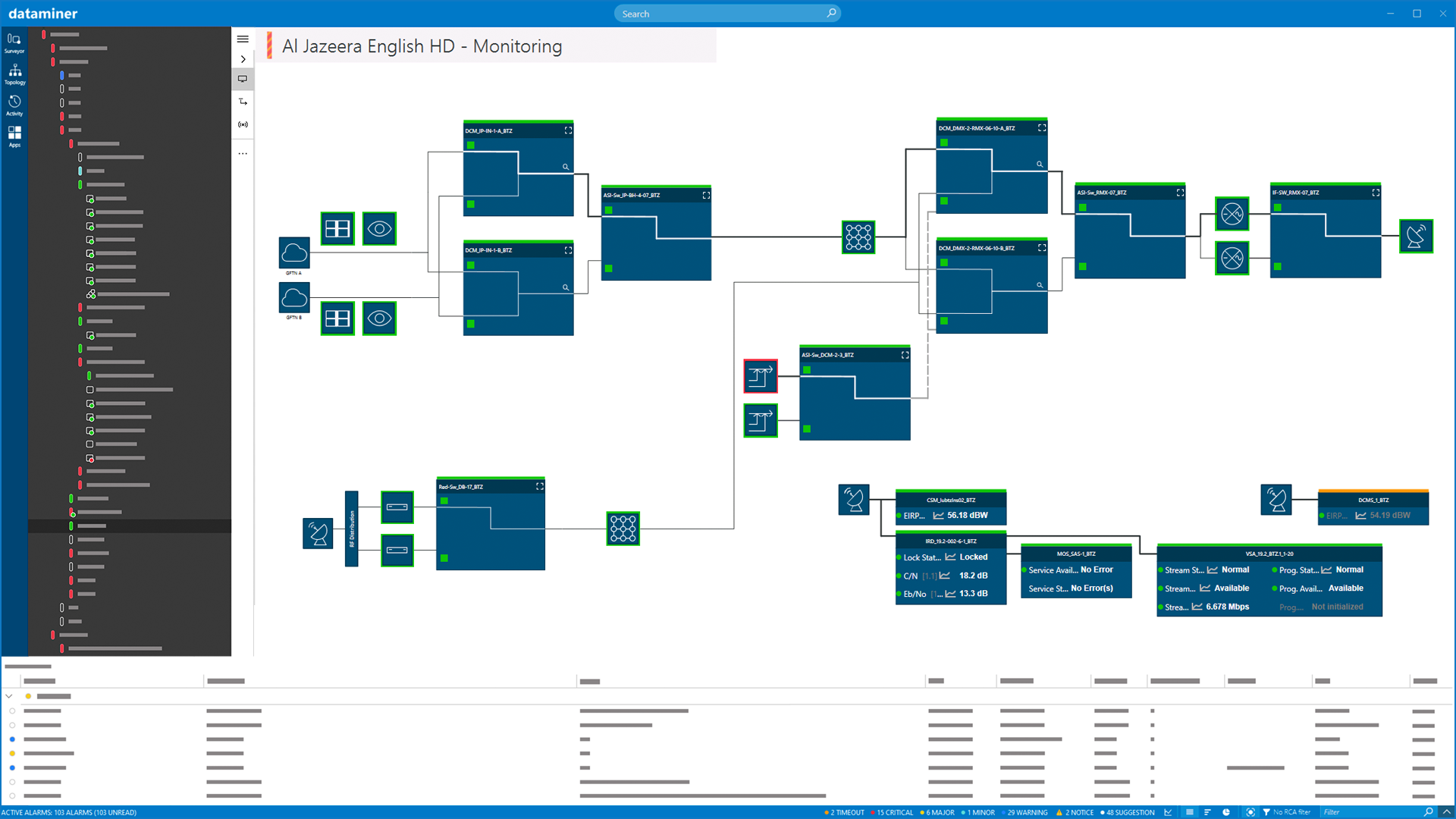Open the Surveyor sidebar module
1456x819 pixels.
click(x=14, y=43)
